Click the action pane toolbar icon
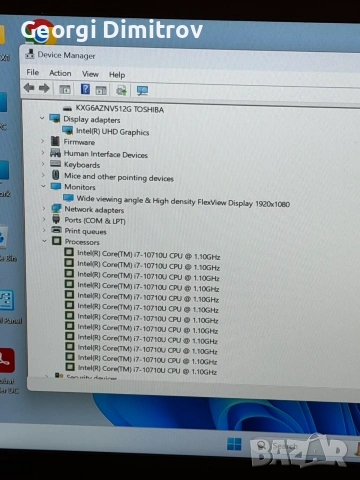This screenshot has height=480, width=360. pos(101,90)
